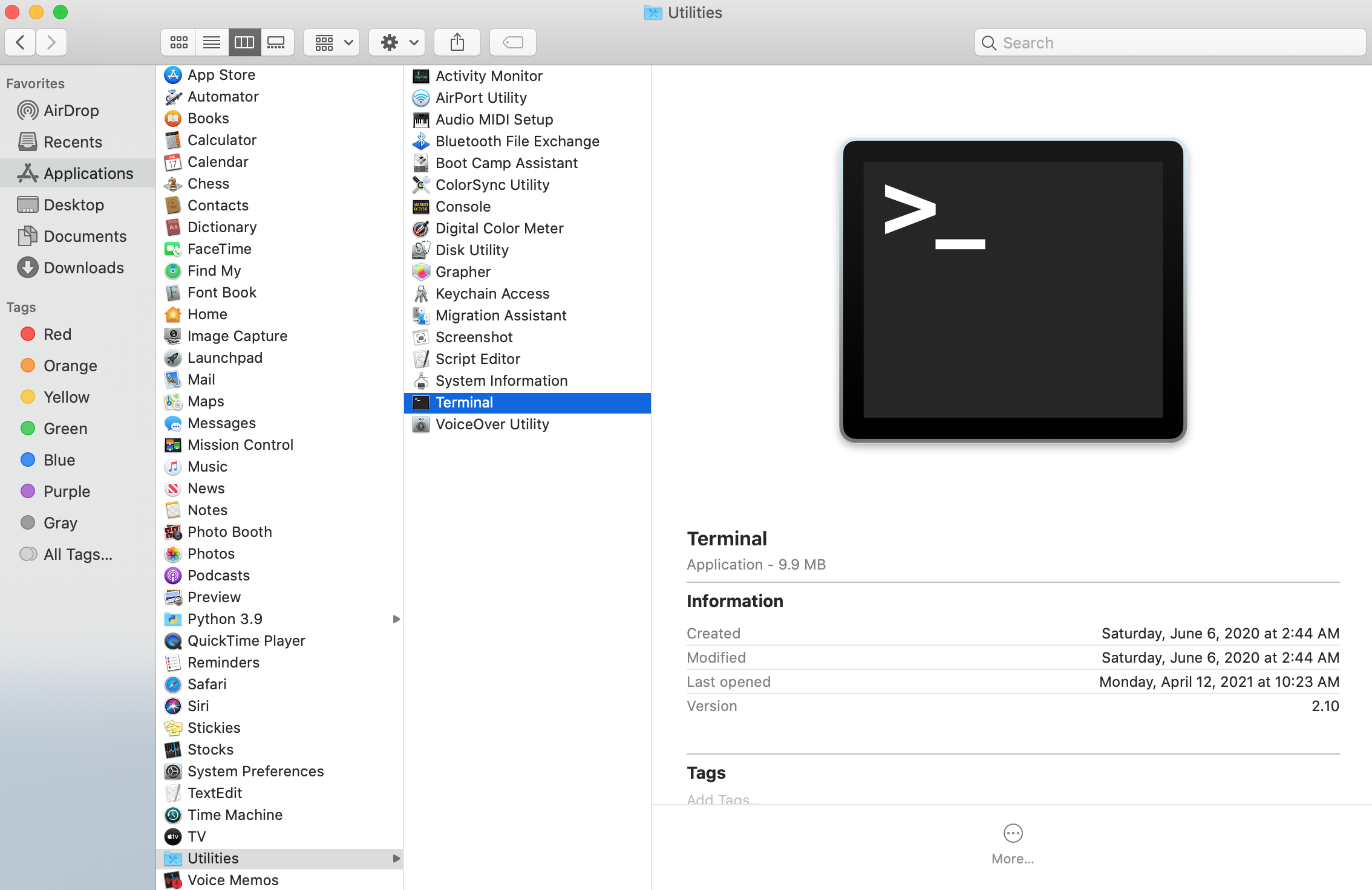This screenshot has height=890, width=1372.
Task: Click the action gear dropdown menu
Action: (398, 42)
